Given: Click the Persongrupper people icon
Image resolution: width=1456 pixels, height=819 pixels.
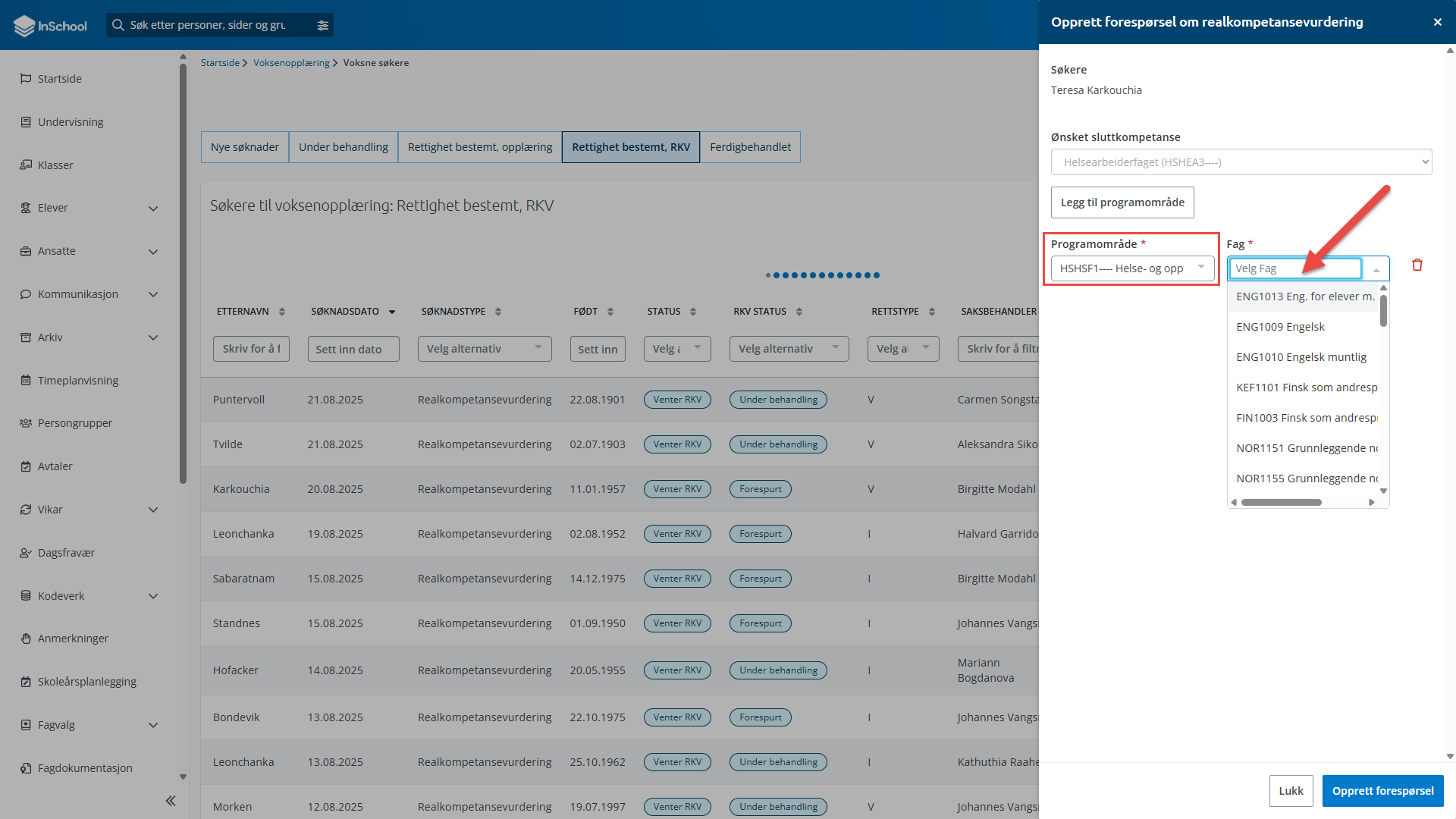Looking at the screenshot, I should [x=26, y=423].
